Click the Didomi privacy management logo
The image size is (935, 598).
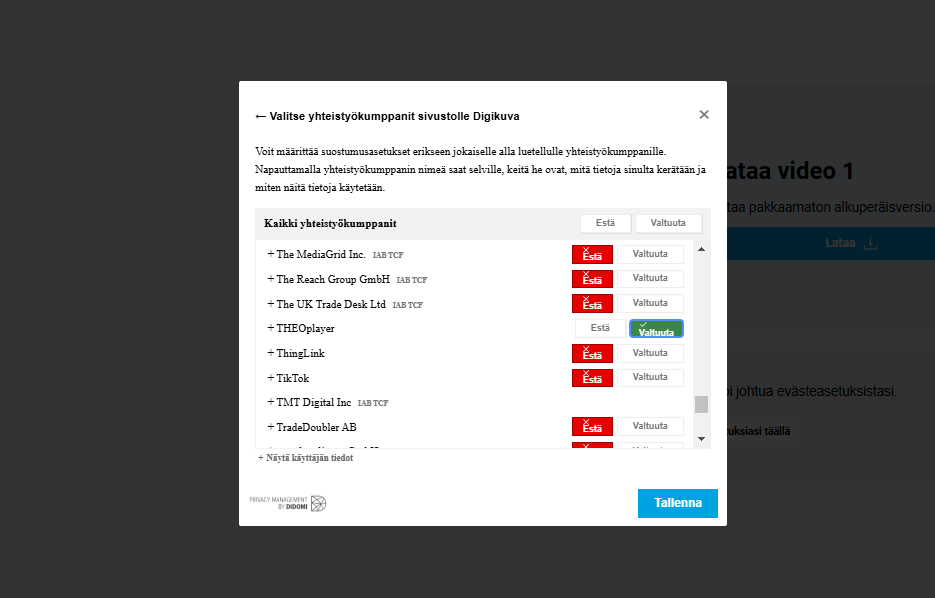(x=288, y=503)
